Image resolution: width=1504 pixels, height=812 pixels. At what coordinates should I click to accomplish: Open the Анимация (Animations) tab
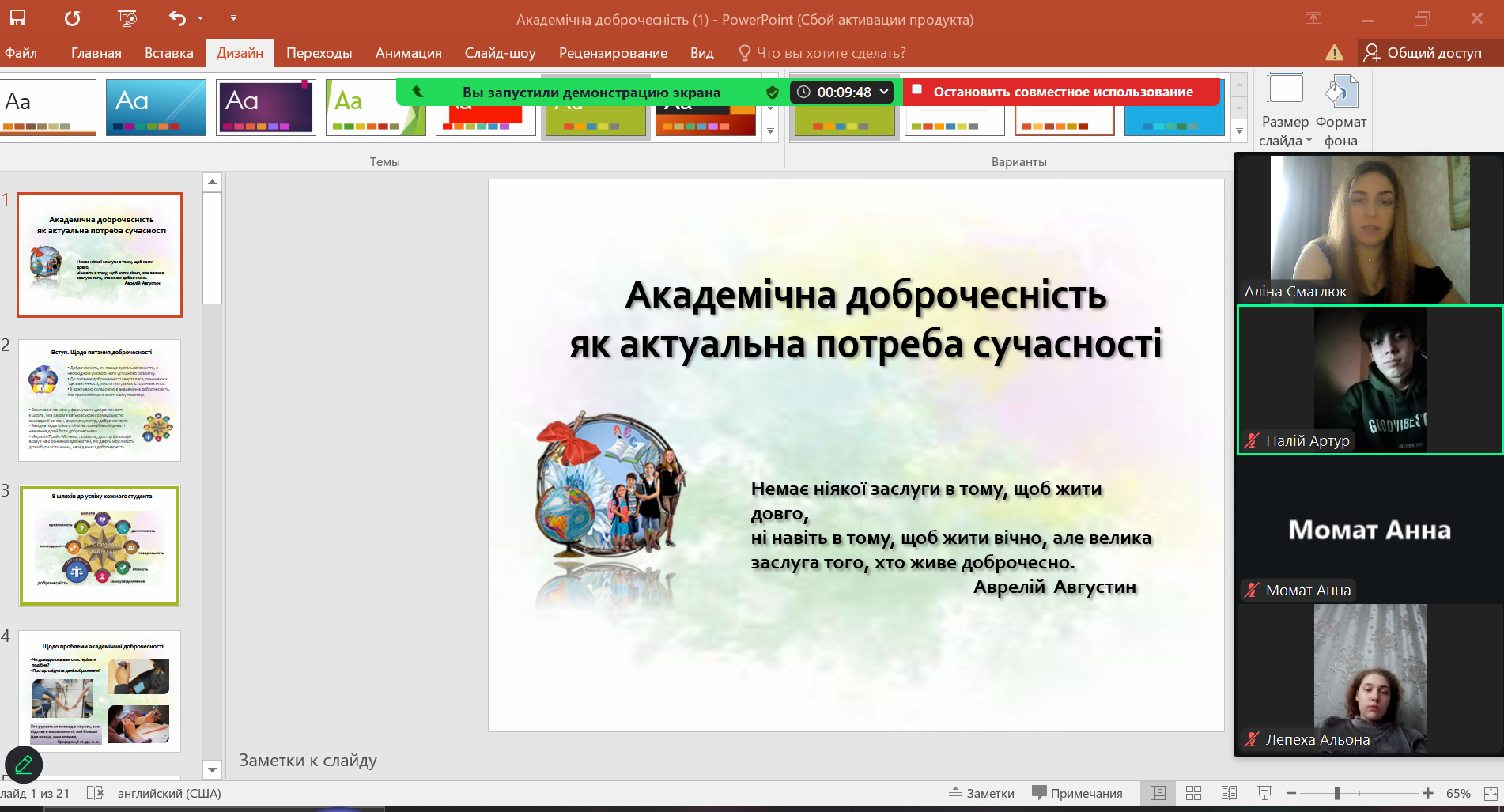tap(408, 53)
